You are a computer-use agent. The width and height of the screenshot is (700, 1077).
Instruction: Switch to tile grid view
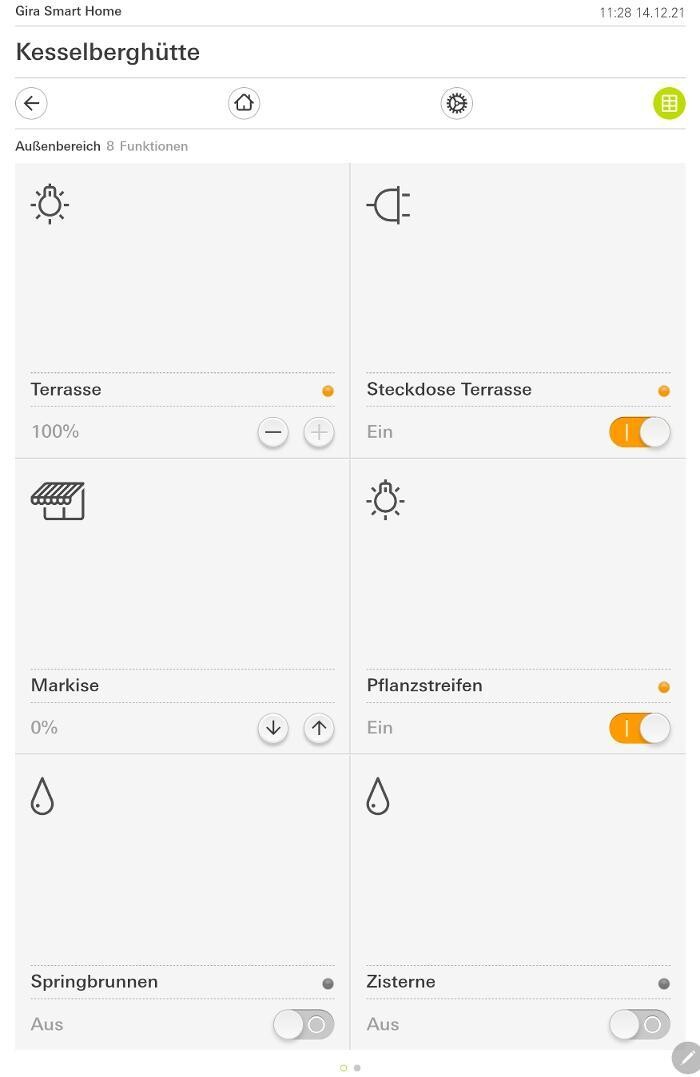coord(669,103)
